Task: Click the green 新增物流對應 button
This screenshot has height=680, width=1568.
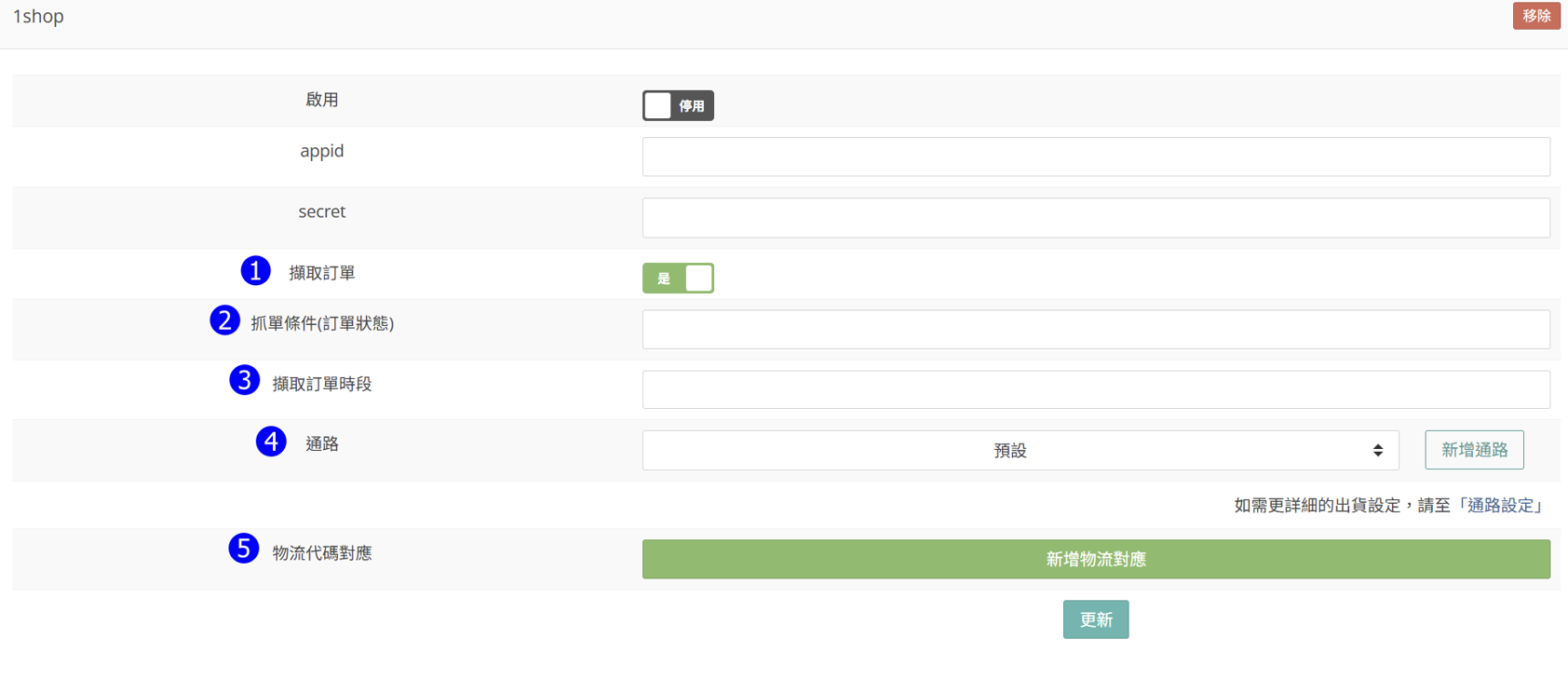Action: [1096, 559]
